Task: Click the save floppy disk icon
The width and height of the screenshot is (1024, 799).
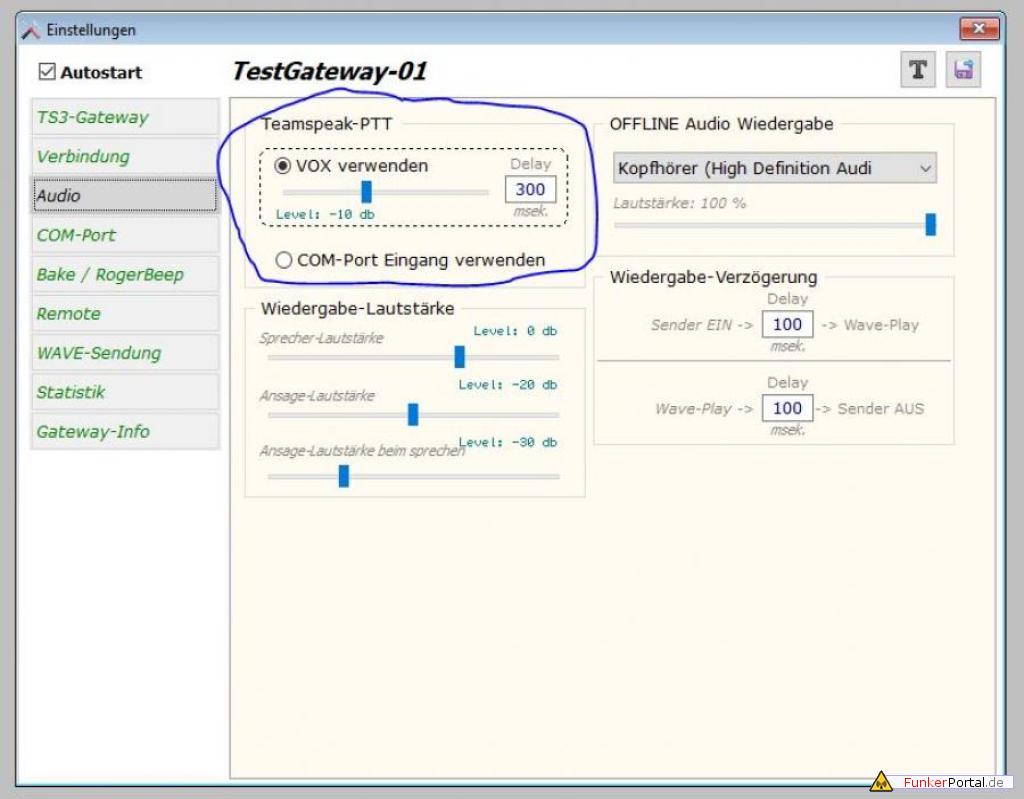Action: coord(963,70)
